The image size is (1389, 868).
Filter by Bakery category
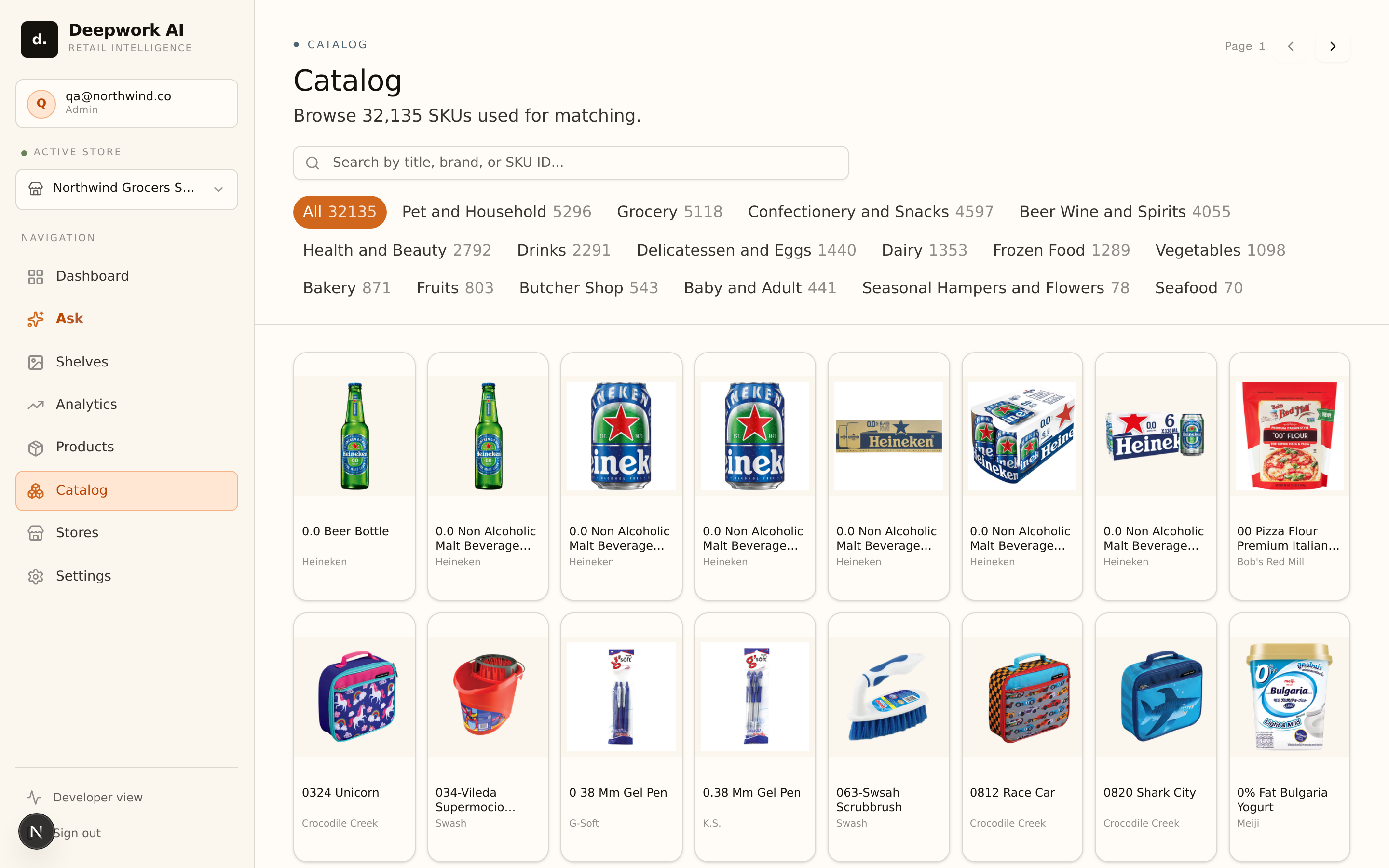(x=347, y=287)
